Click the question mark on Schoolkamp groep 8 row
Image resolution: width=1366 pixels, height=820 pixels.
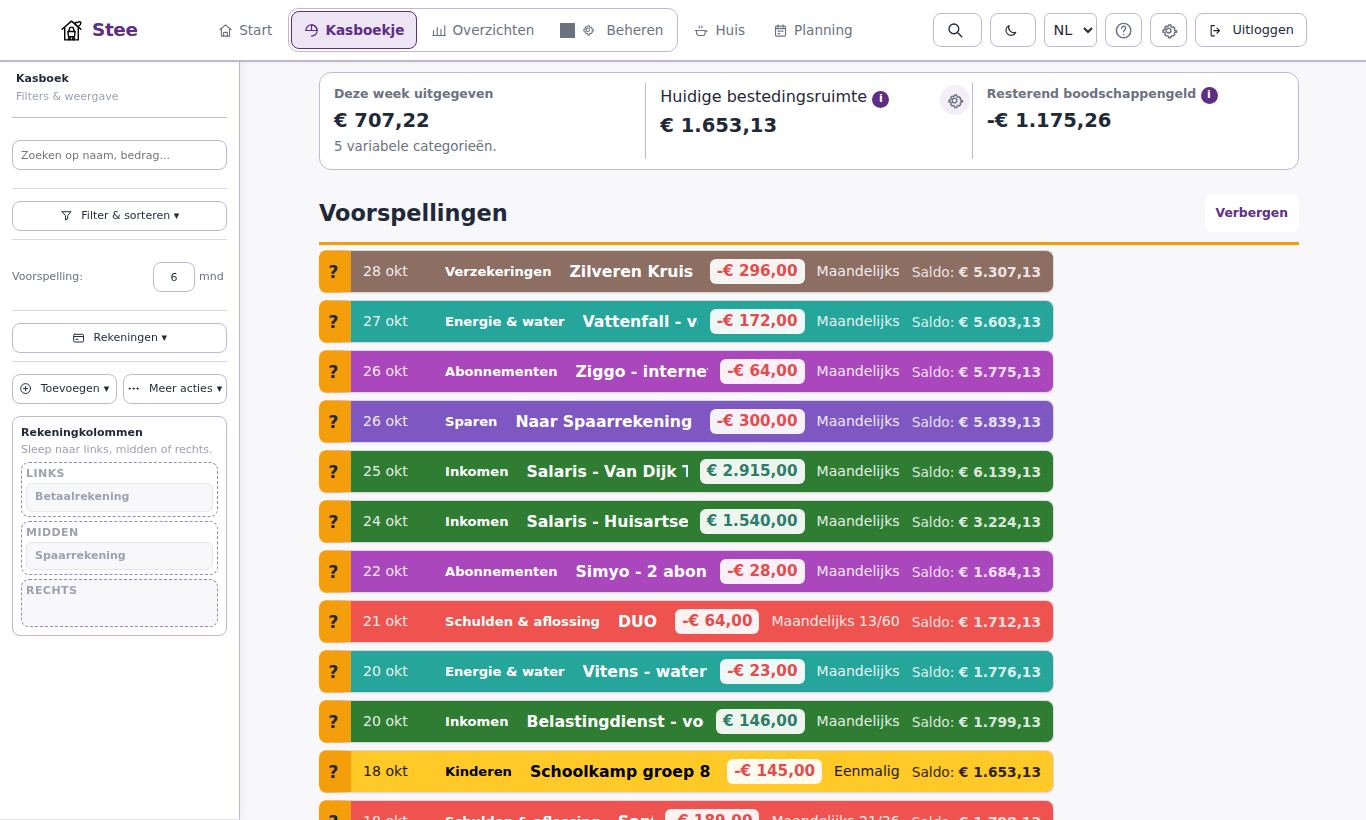(334, 771)
